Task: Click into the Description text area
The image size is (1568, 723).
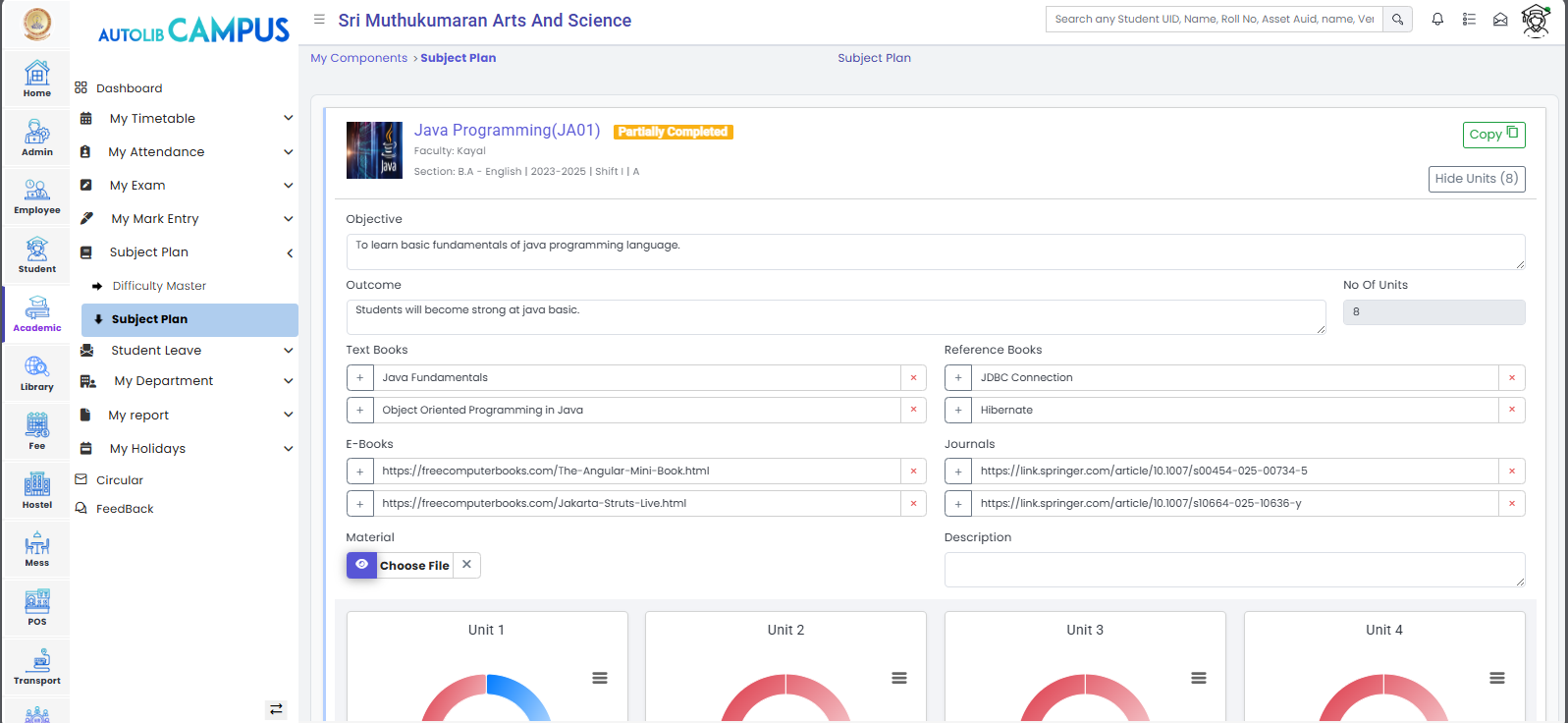Action: point(1233,570)
